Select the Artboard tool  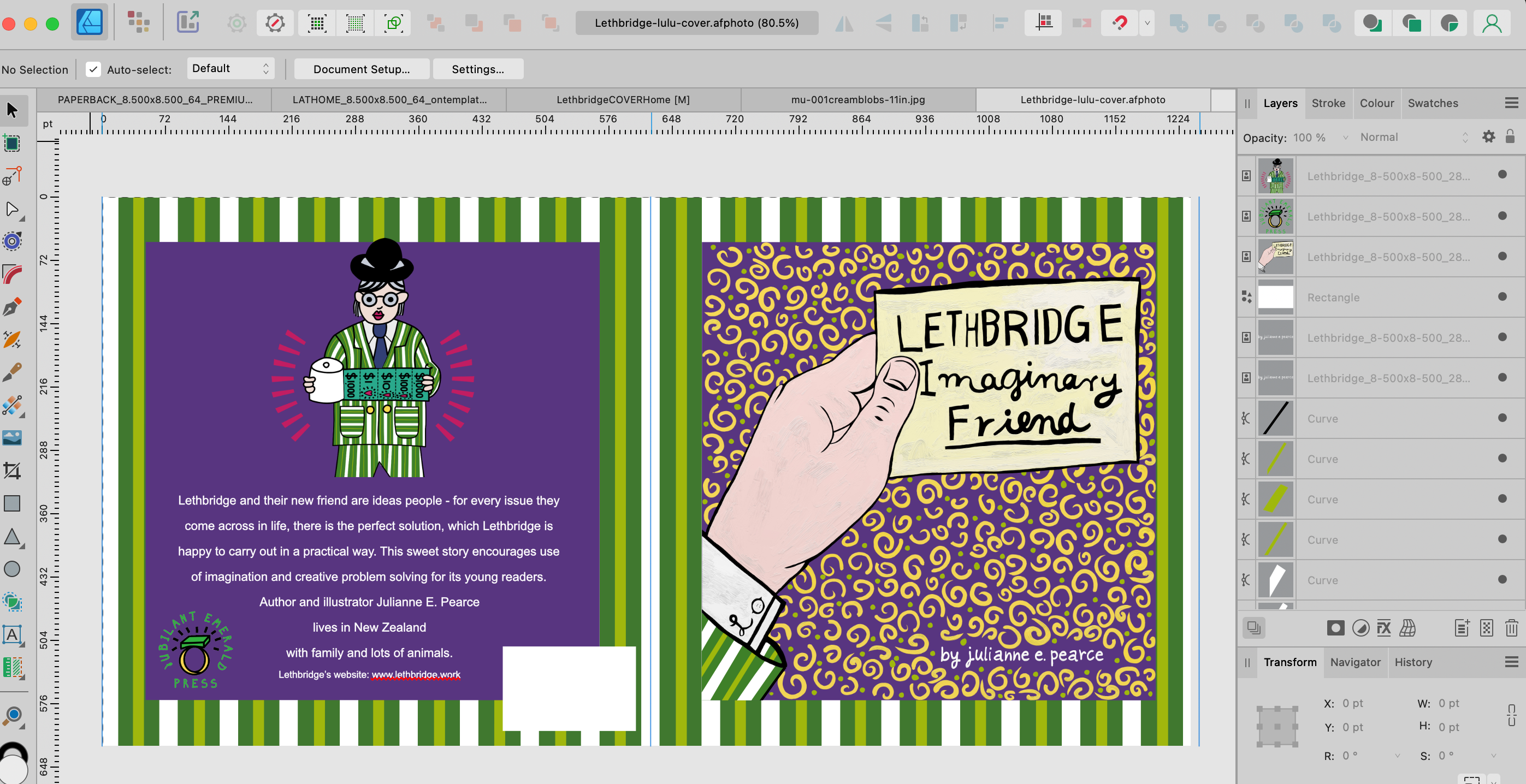pos(12,142)
